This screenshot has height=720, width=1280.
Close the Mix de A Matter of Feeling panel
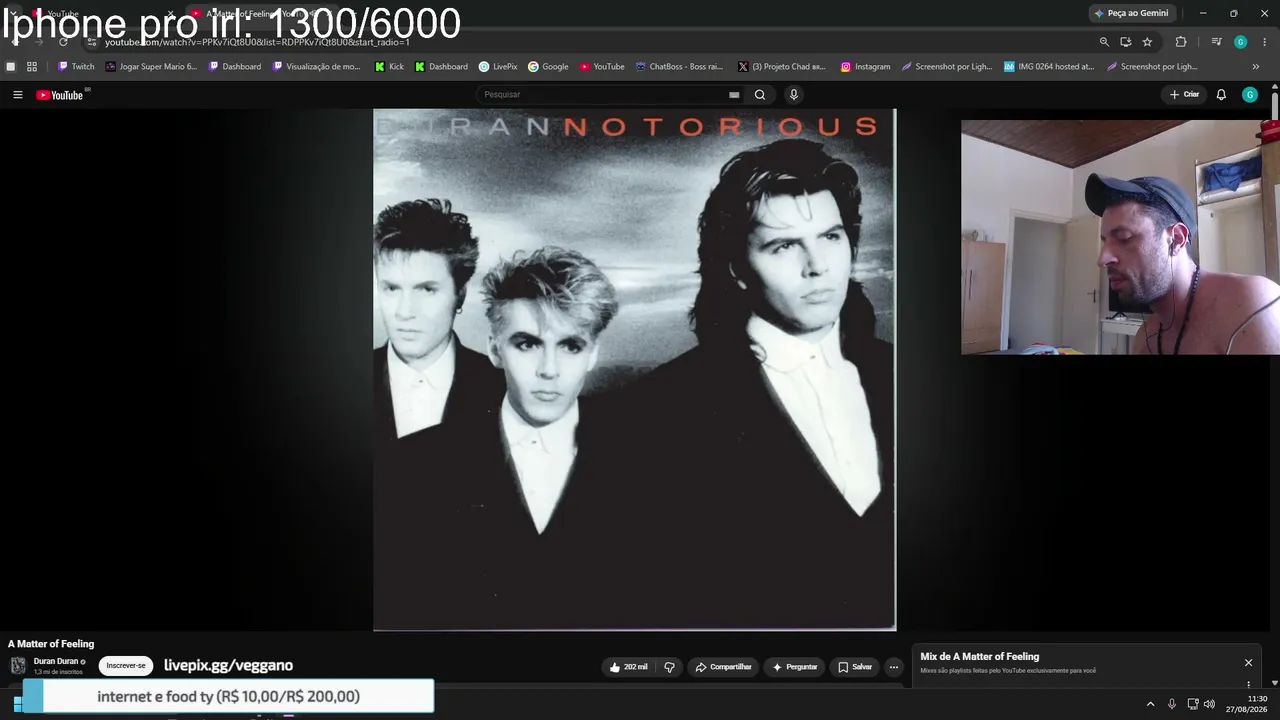tap(1248, 663)
